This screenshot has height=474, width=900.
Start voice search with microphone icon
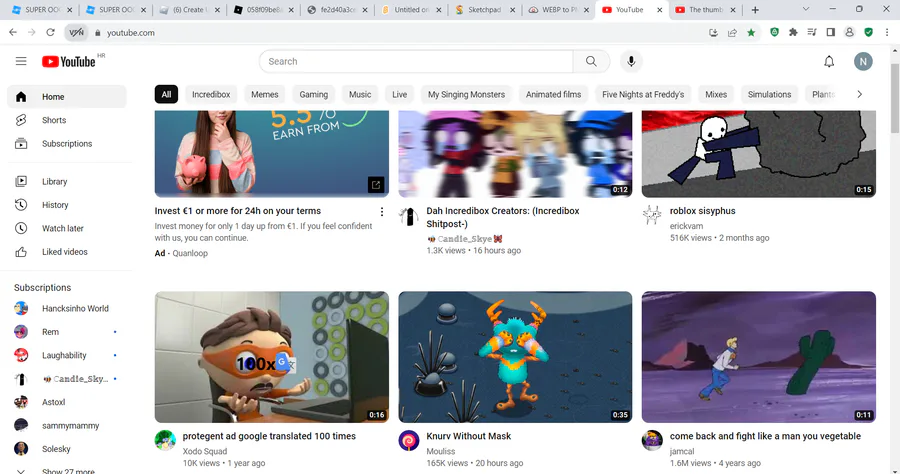(x=631, y=61)
